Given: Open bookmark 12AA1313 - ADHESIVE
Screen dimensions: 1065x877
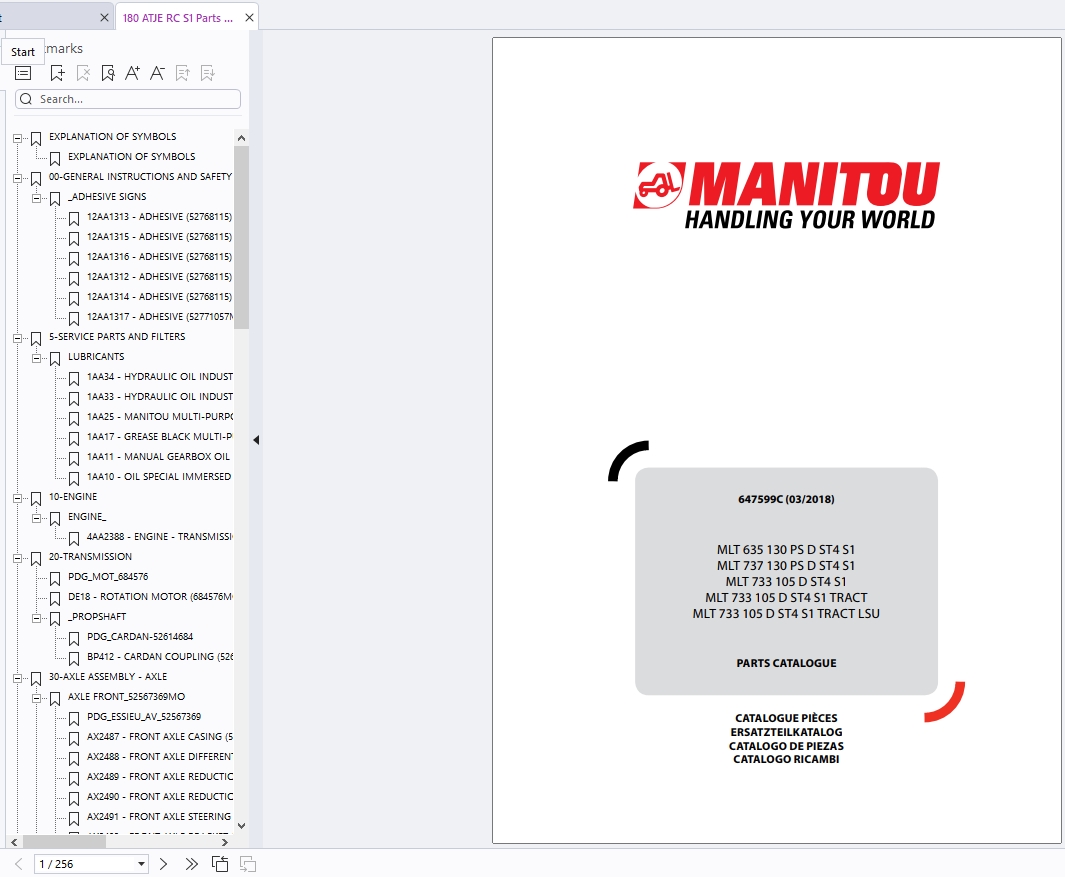Looking at the screenshot, I should coord(159,217).
